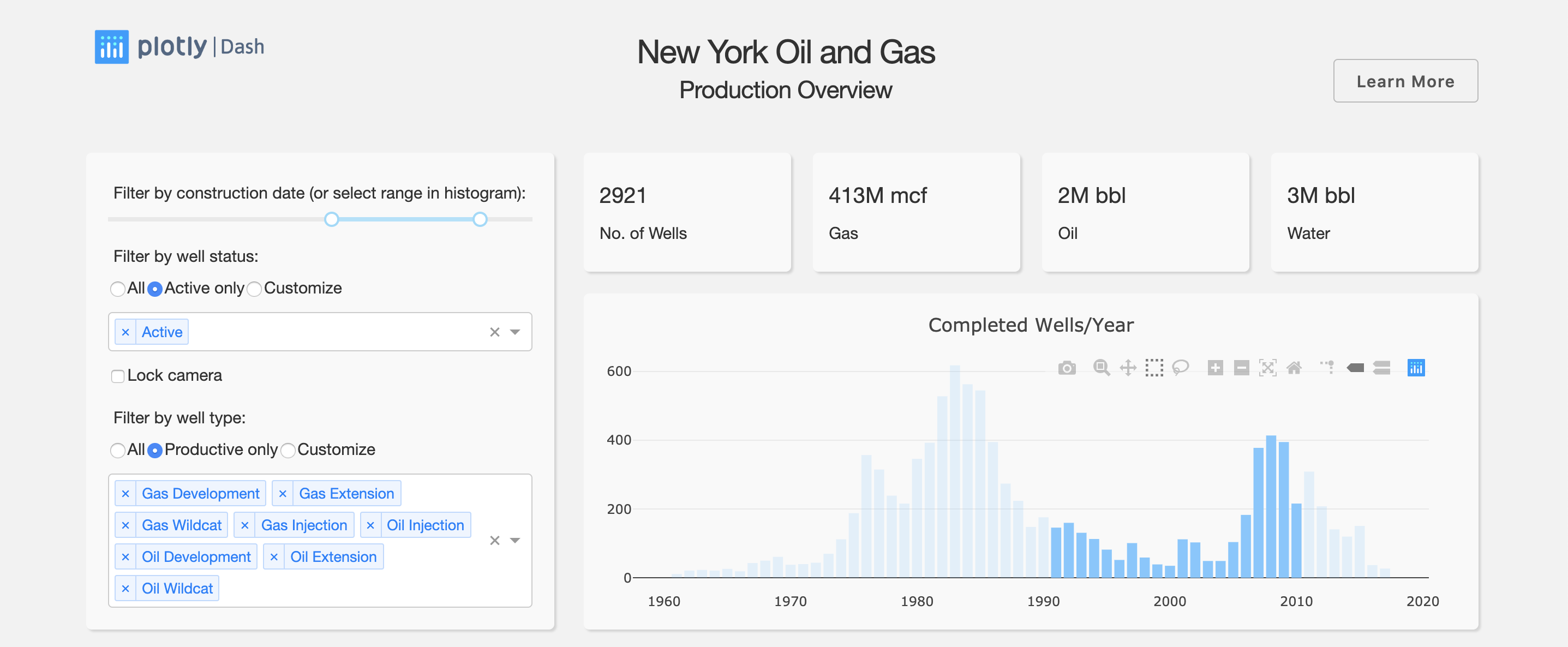Viewport: 1568px width, 647px height.
Task: Expand the well status dropdown arrow
Action: (x=515, y=332)
